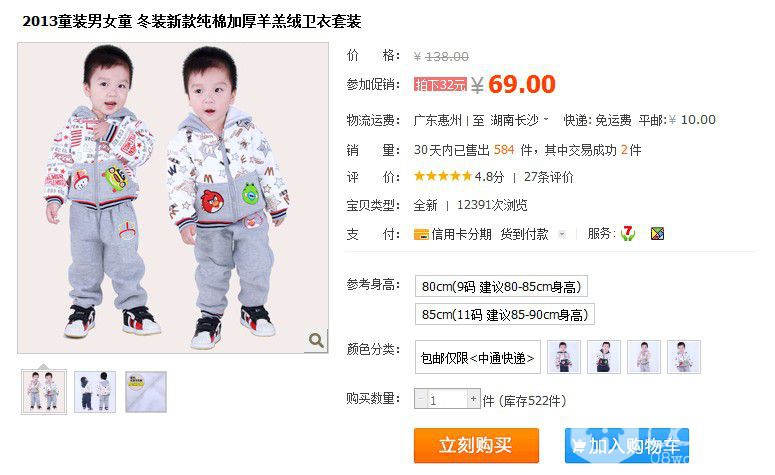Click the credit card installment icon
775x475 pixels.
point(421,234)
